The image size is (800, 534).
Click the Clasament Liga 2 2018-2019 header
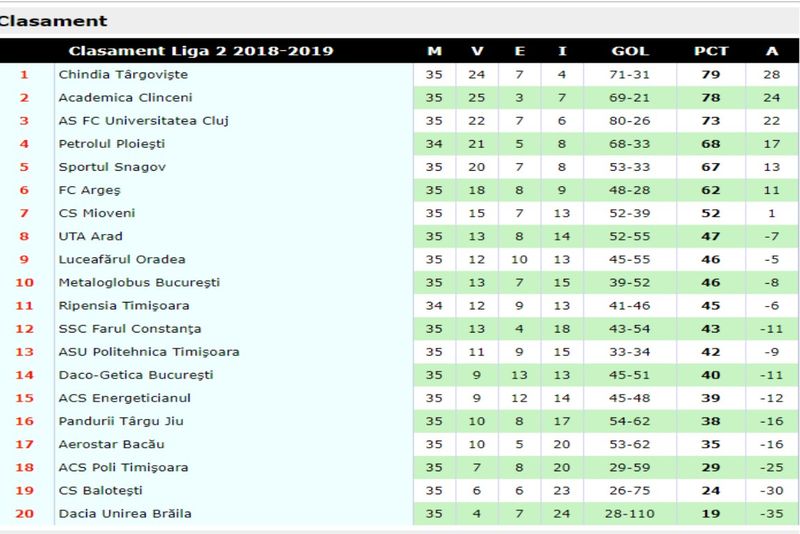pos(200,51)
